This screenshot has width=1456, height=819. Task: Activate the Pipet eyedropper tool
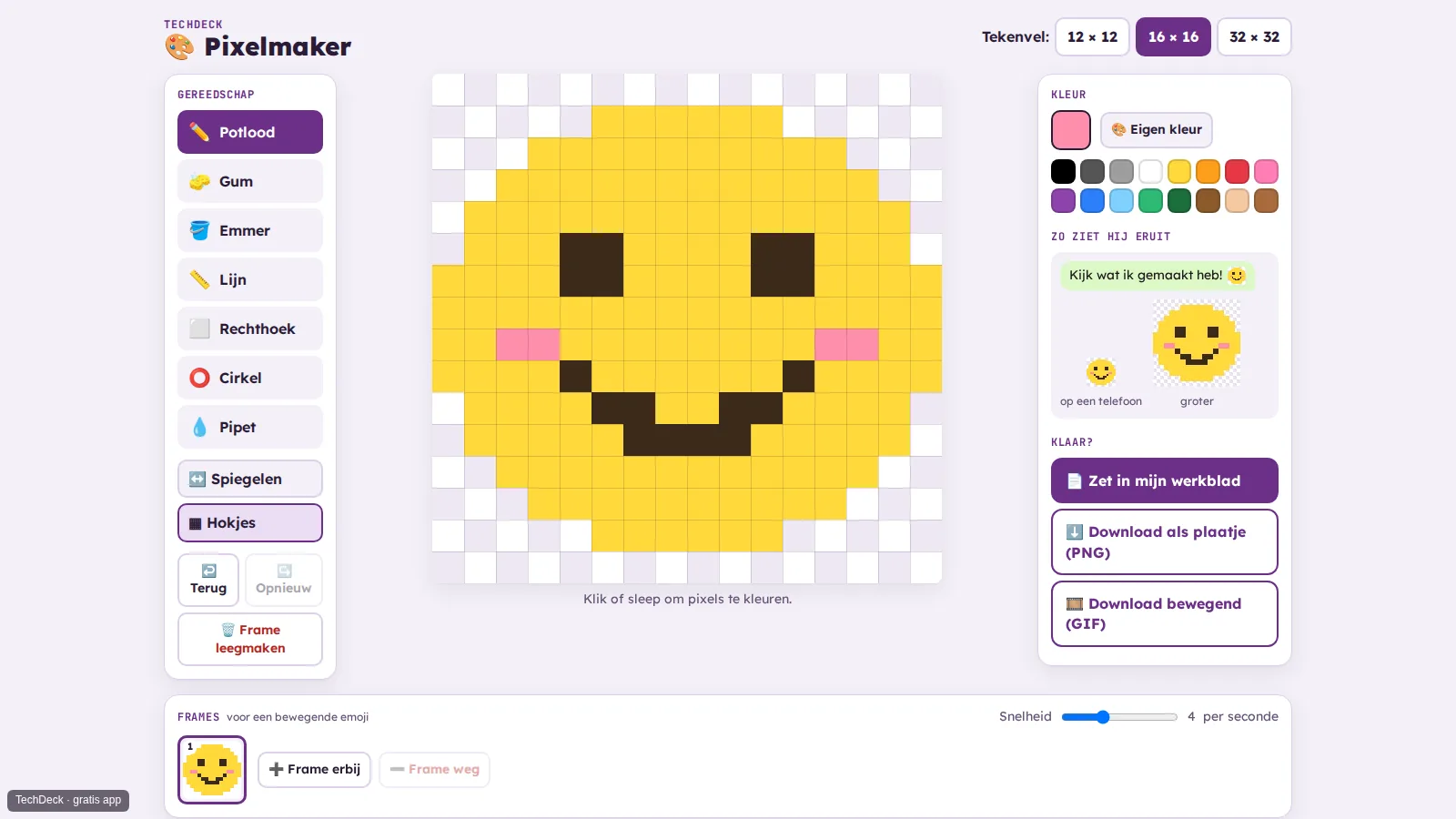(250, 427)
